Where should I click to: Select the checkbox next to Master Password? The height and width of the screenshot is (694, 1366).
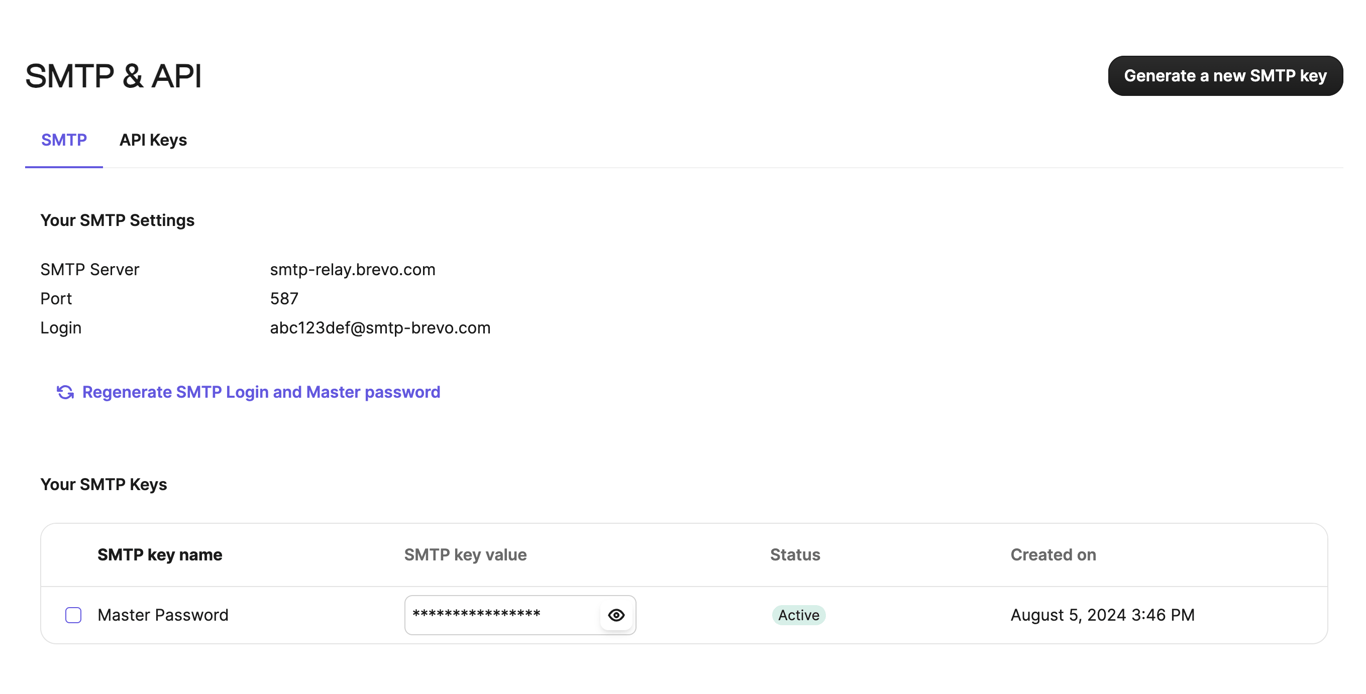point(73,615)
